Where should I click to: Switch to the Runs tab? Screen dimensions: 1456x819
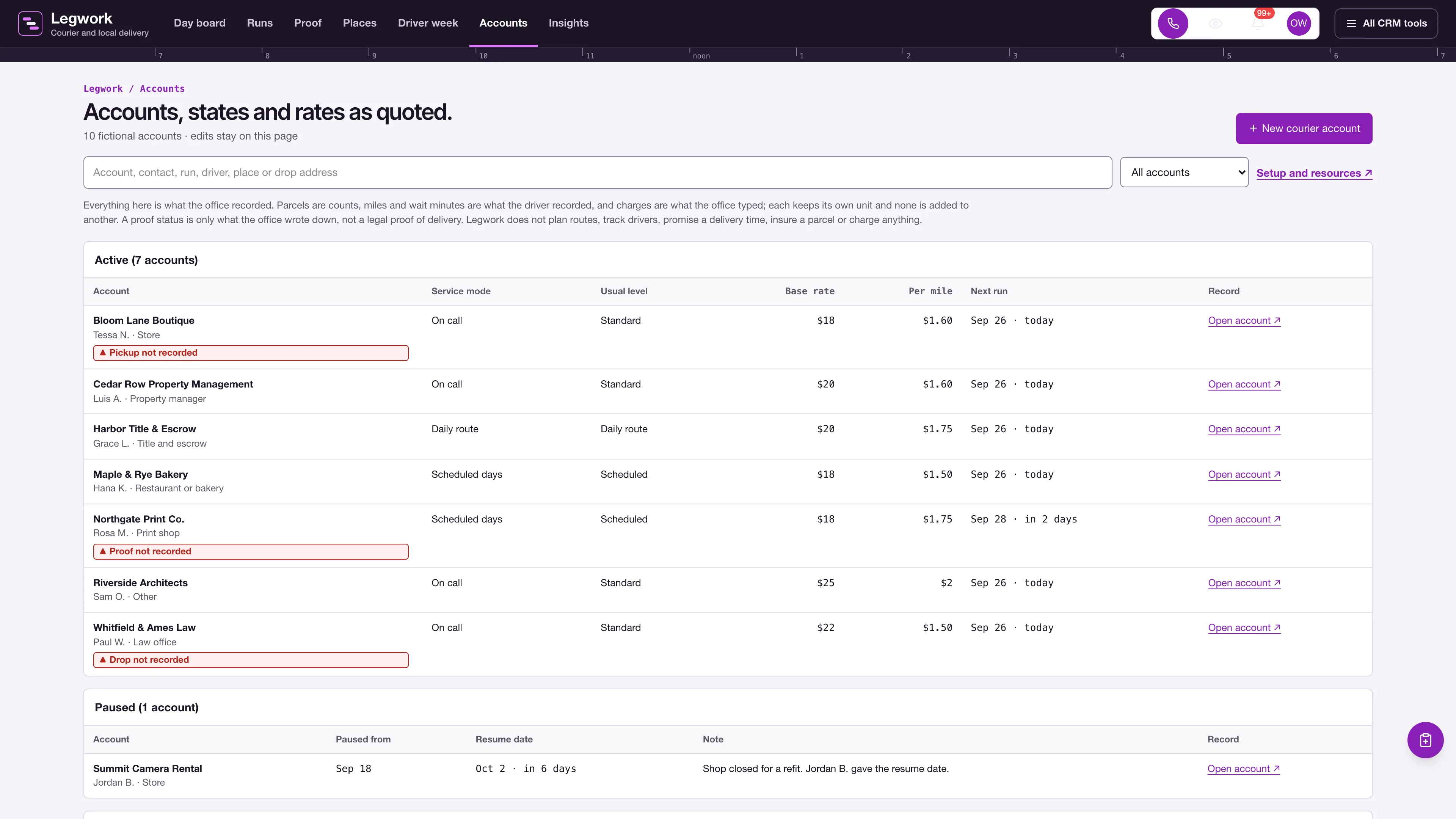259,23
